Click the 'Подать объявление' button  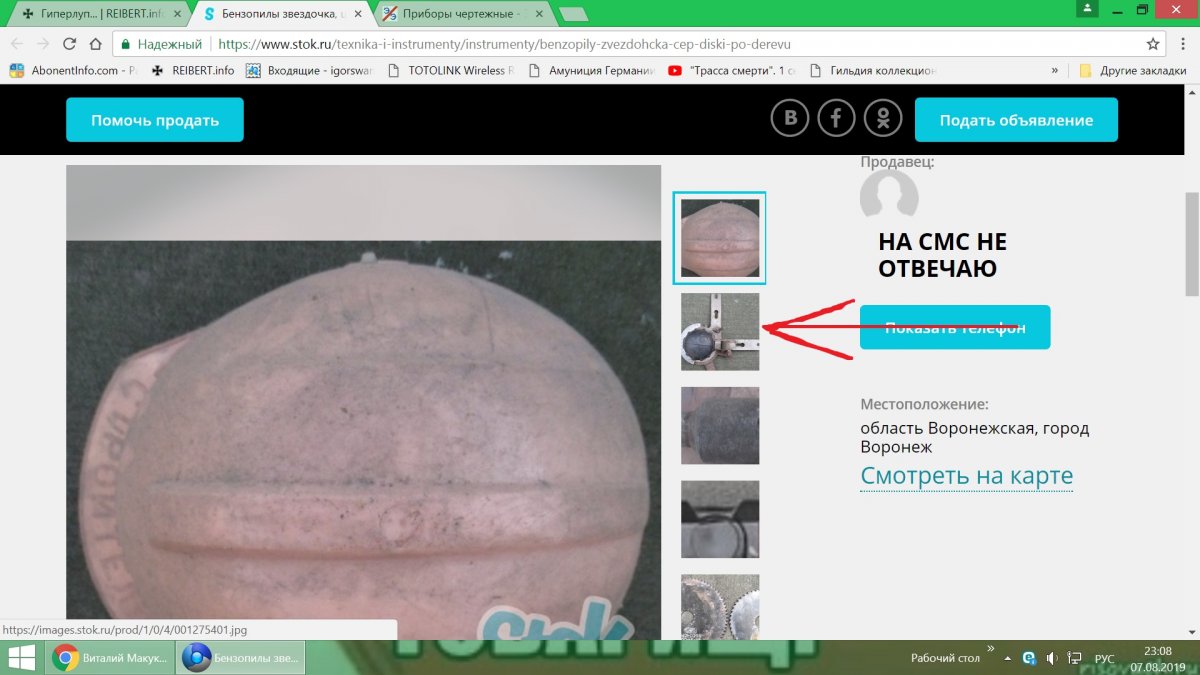(1016, 120)
